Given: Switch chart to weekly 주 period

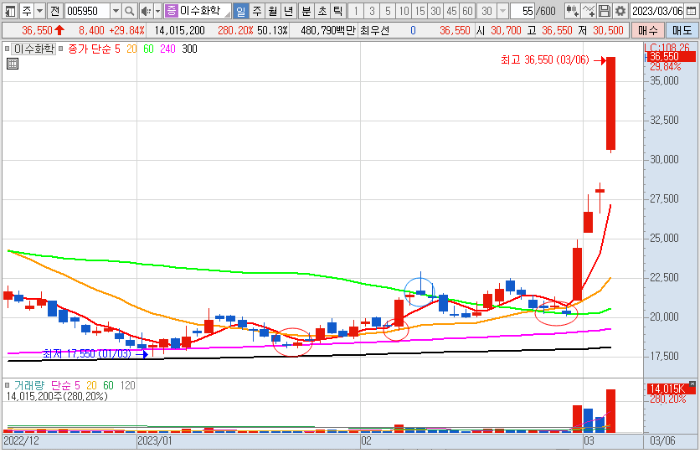Looking at the screenshot, I should point(257,10).
